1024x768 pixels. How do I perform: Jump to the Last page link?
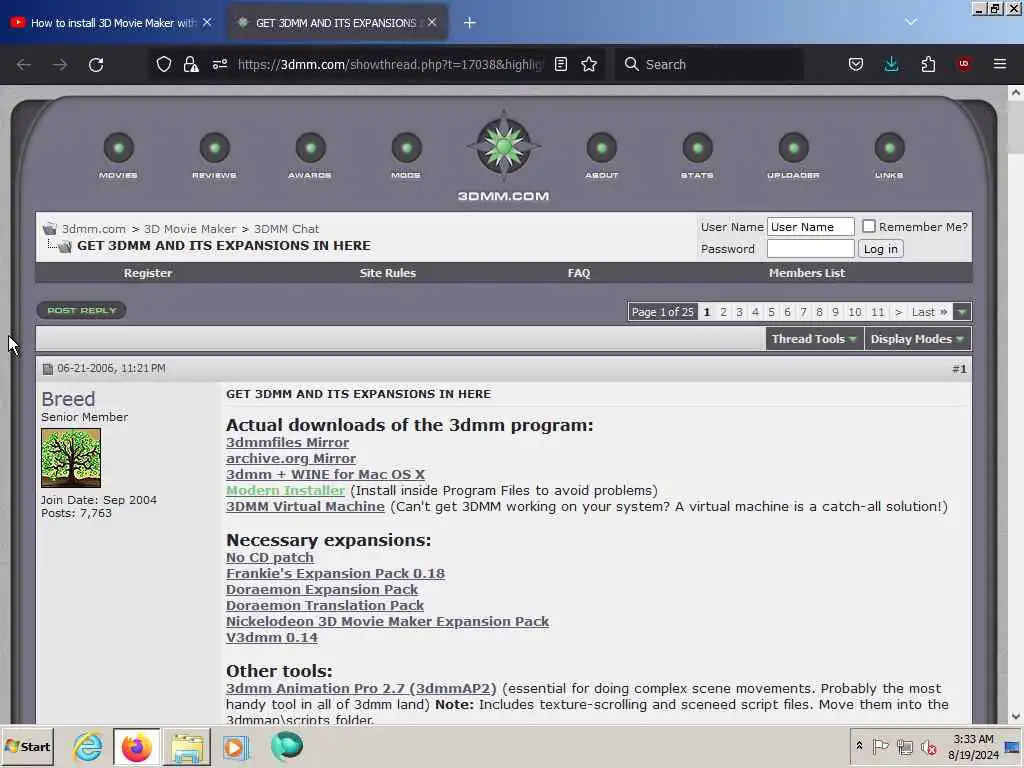coord(929,312)
